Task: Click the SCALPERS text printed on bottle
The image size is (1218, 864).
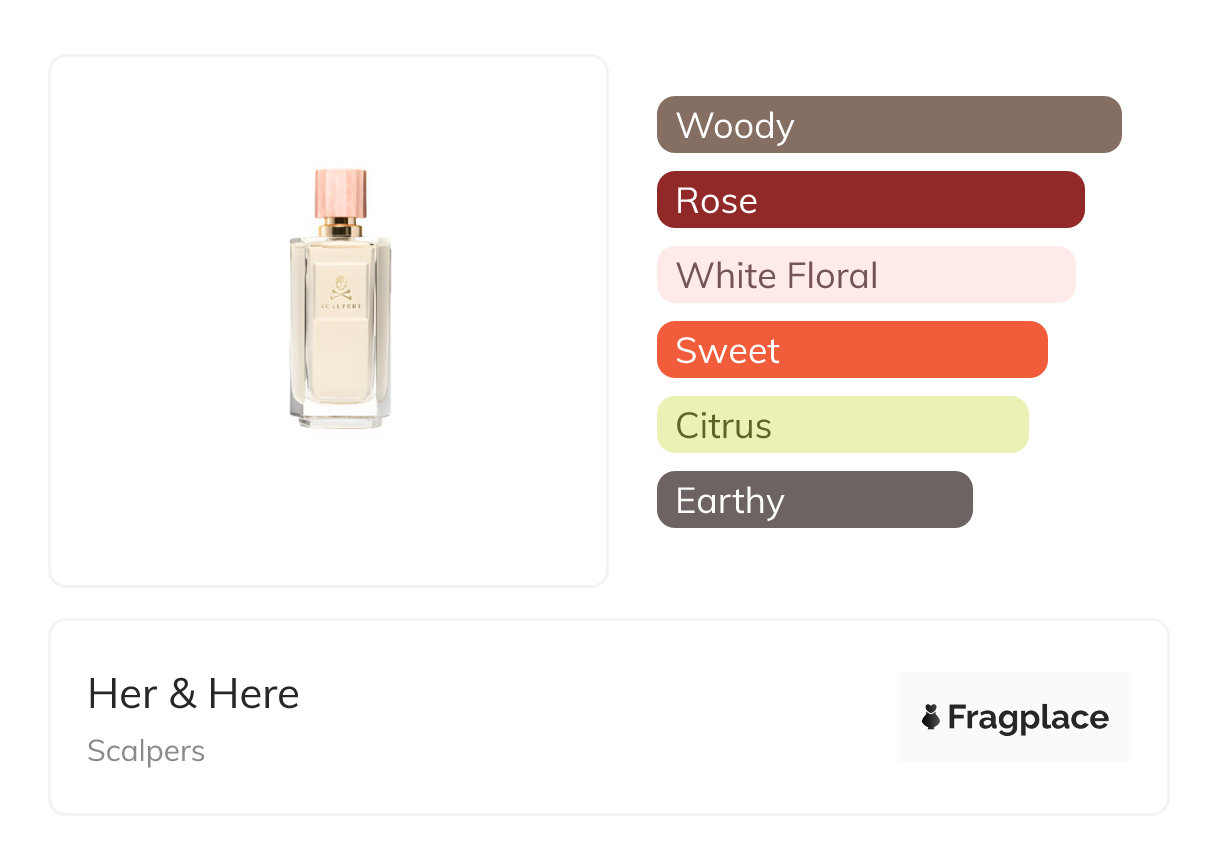Action: click(x=340, y=307)
